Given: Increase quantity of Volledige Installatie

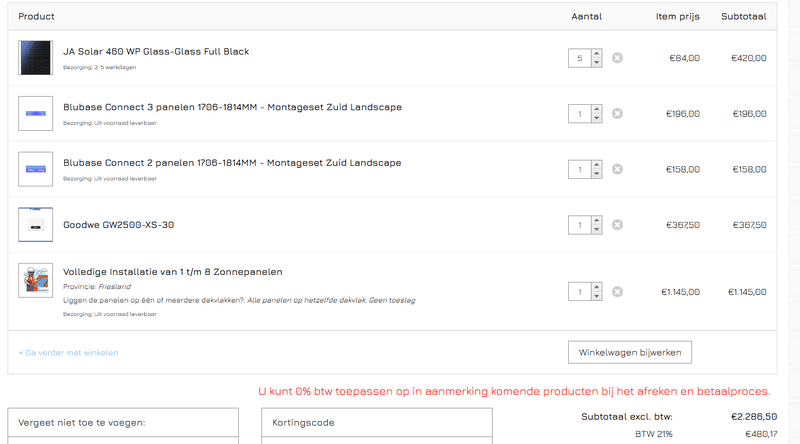Looking at the screenshot, I should (596, 287).
